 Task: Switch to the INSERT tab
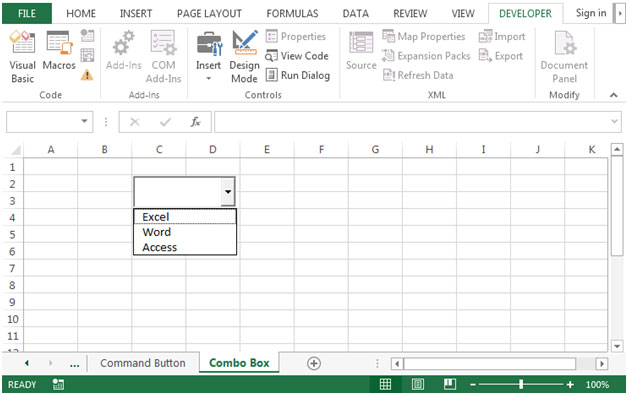click(x=136, y=14)
